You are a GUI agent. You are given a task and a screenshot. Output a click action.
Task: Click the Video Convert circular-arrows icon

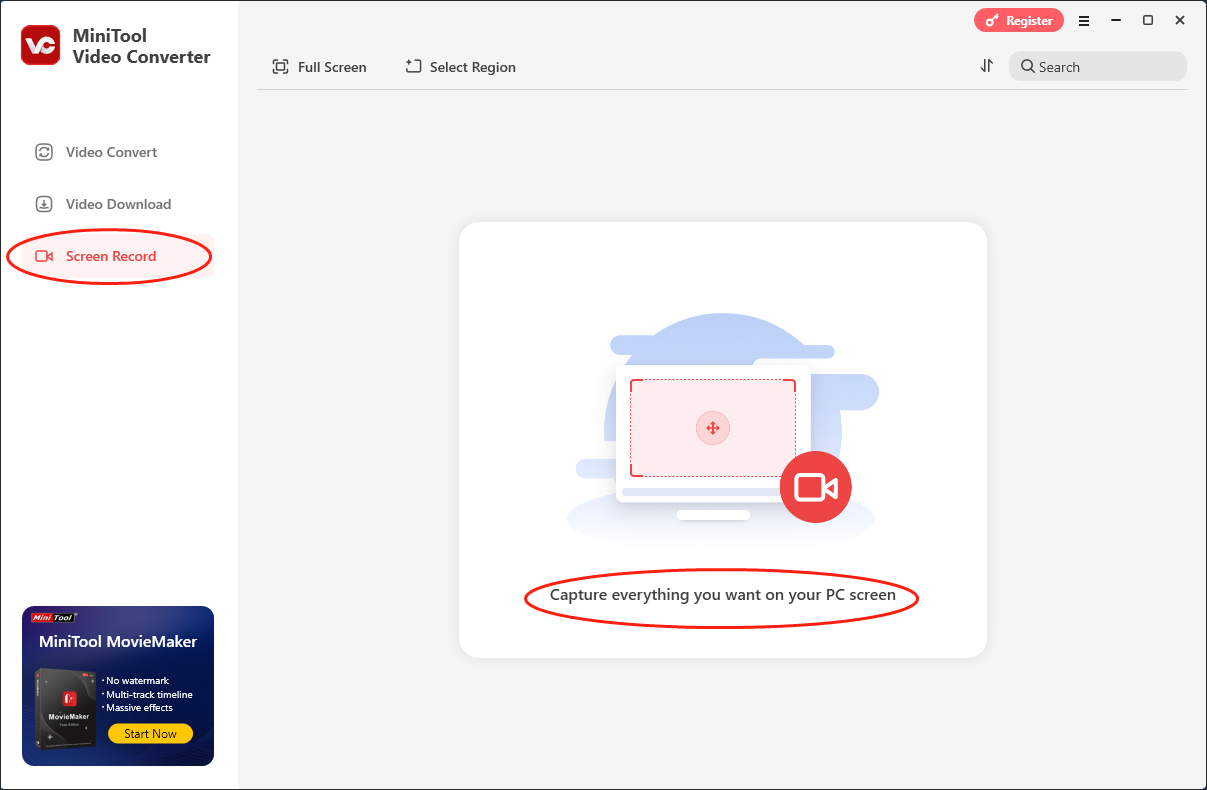[44, 152]
